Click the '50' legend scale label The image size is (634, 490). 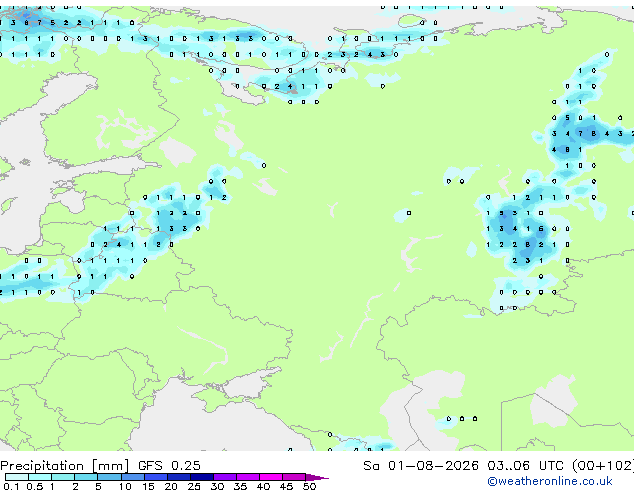(310, 486)
